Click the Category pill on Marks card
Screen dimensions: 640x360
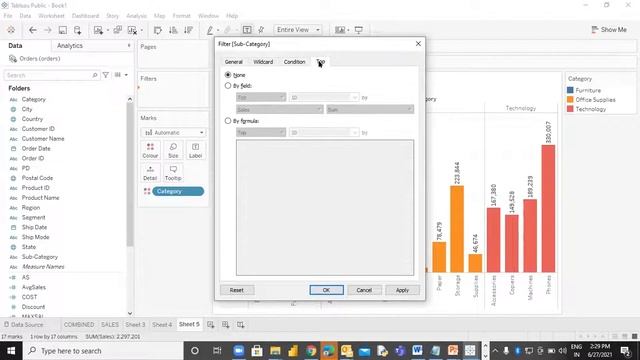click(178, 191)
